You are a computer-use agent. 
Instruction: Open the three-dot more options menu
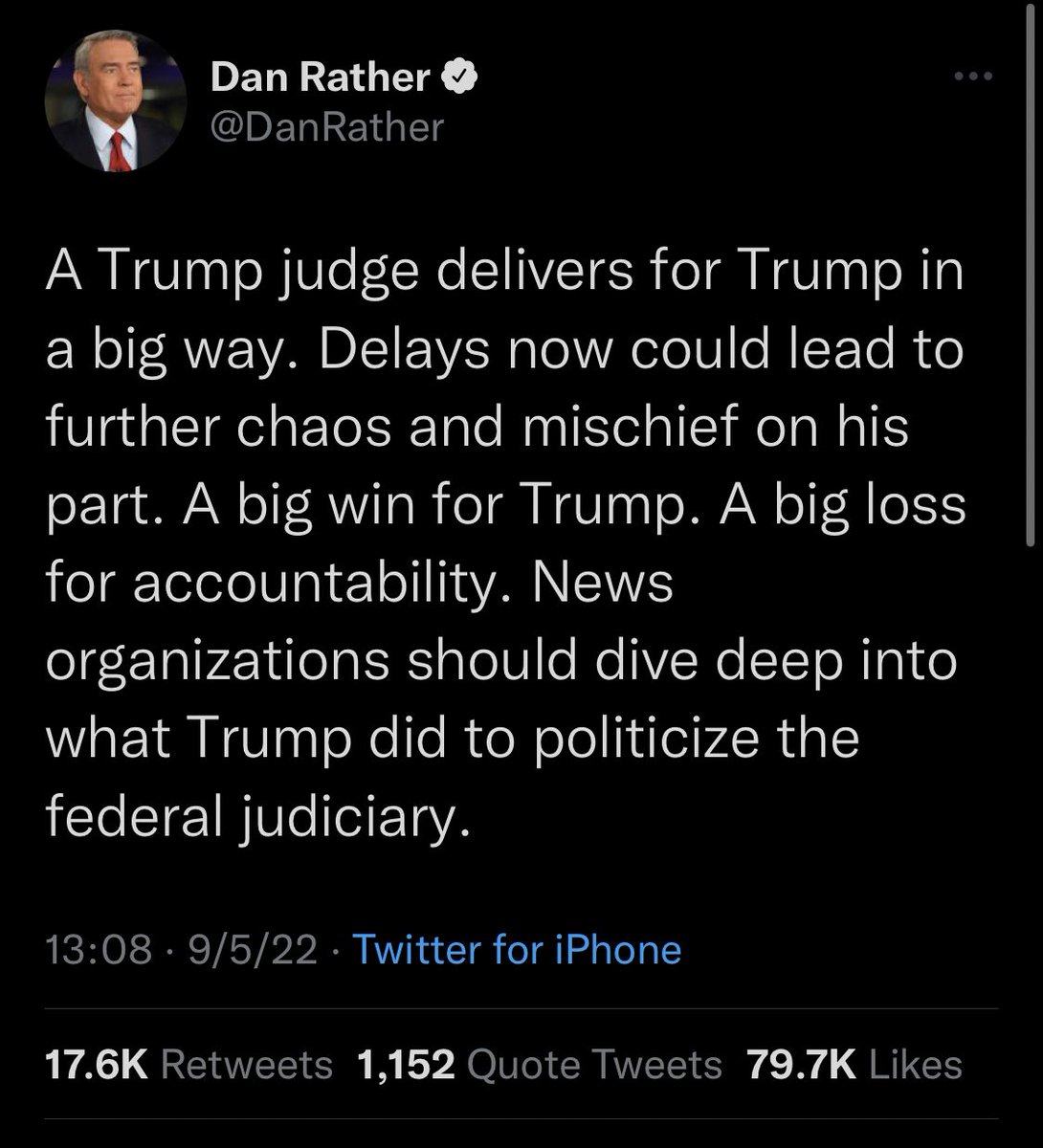[968, 78]
